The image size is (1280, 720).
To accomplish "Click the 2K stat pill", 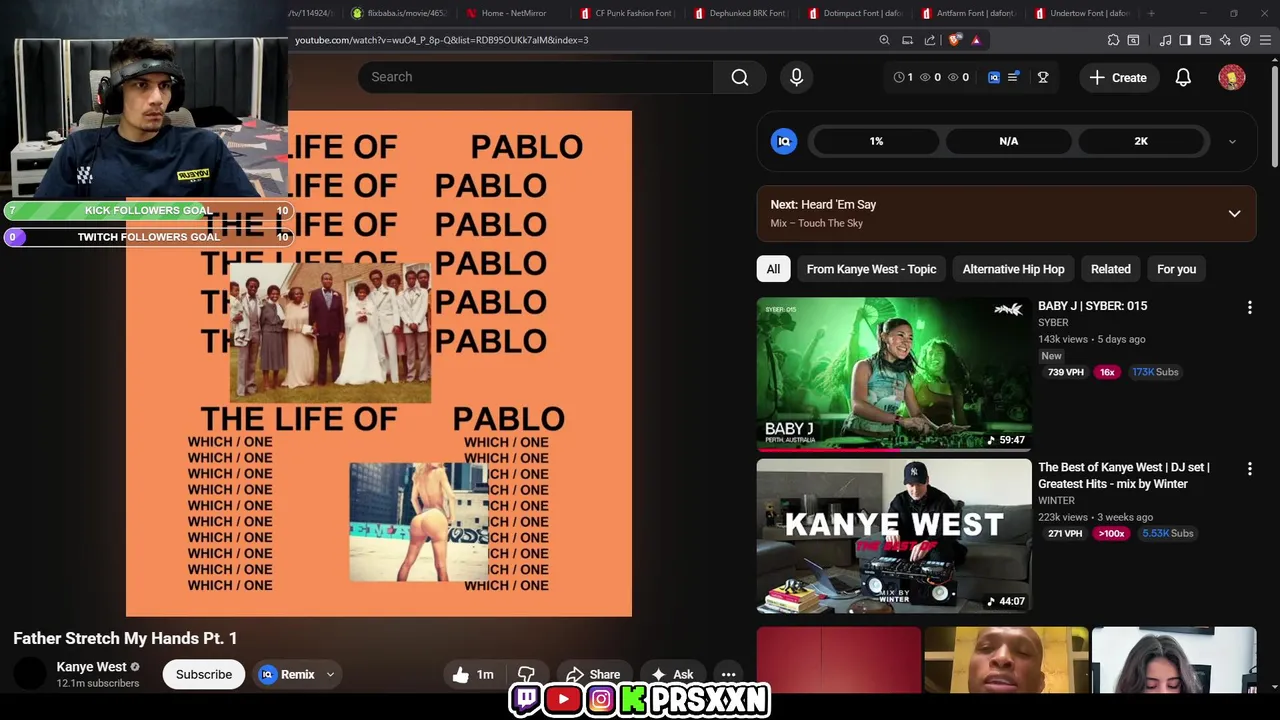I will click(1141, 141).
